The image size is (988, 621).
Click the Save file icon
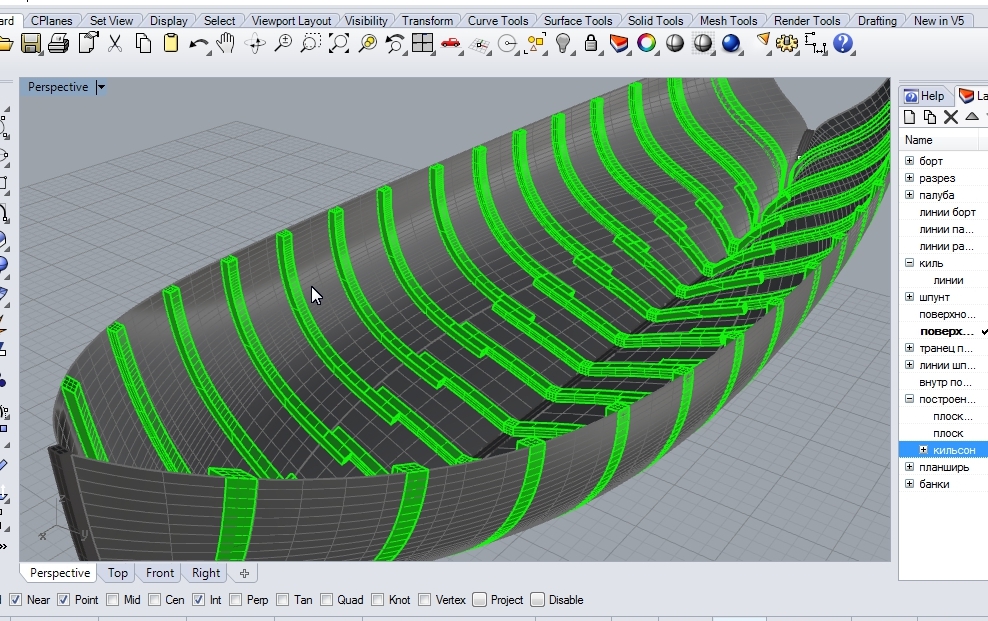(x=32, y=43)
